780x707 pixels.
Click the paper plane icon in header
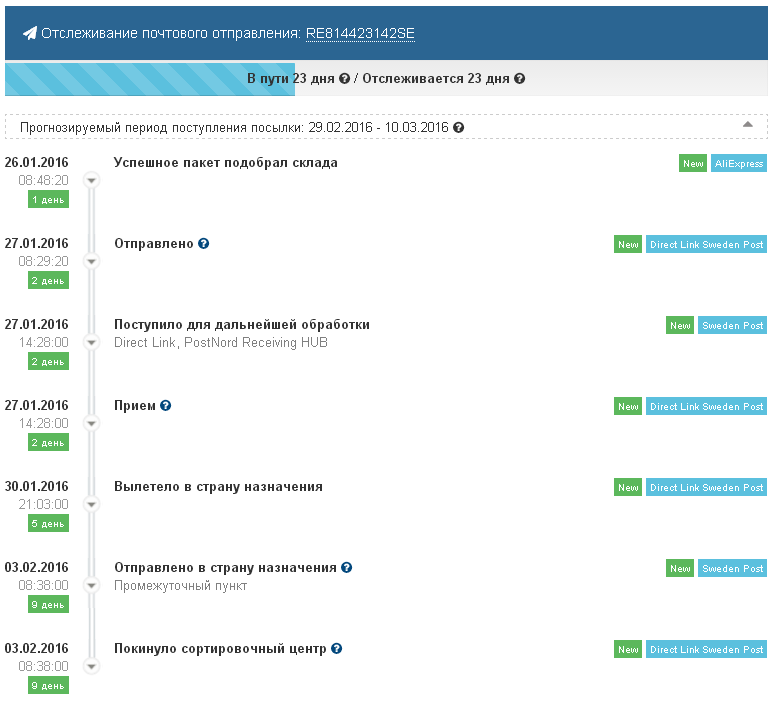pyautogui.click(x=29, y=34)
